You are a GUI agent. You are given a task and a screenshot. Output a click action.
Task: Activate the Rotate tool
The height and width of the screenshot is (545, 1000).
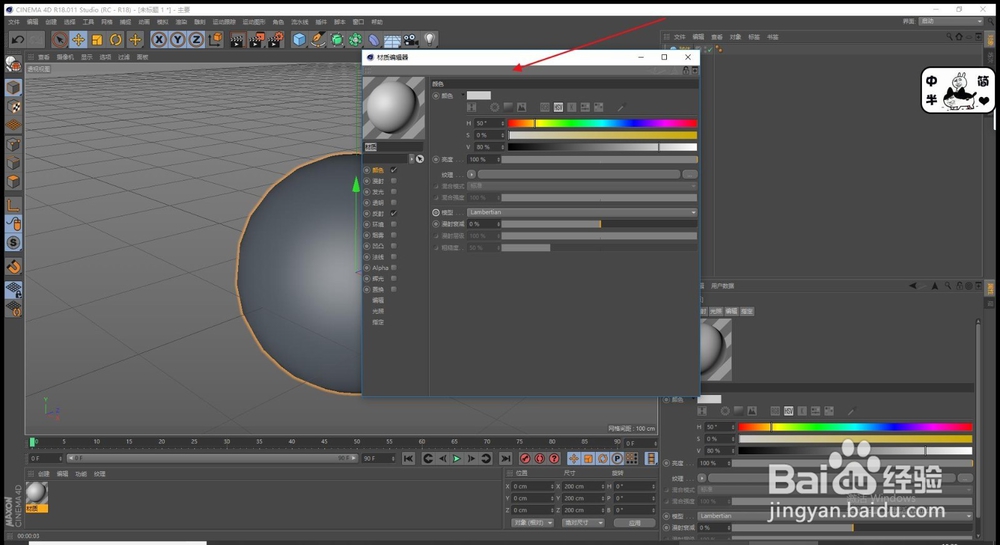[x=115, y=40]
